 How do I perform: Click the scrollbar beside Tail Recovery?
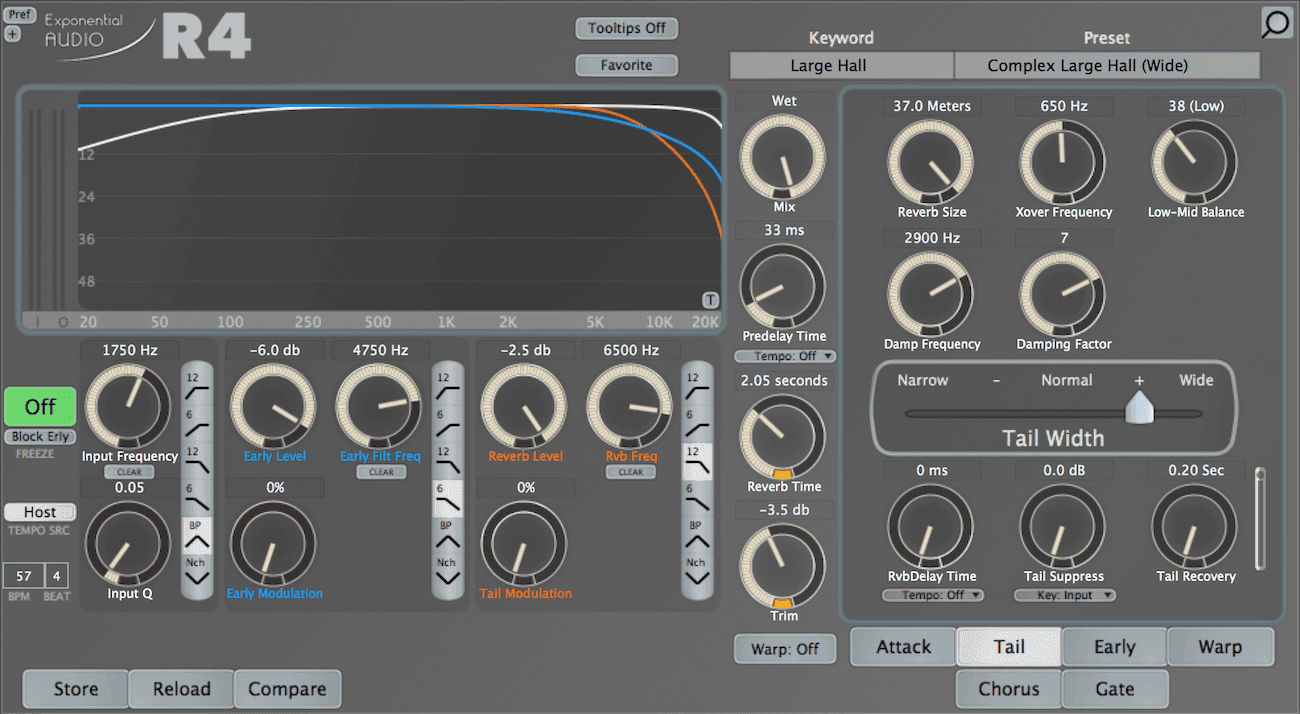pos(1260,518)
